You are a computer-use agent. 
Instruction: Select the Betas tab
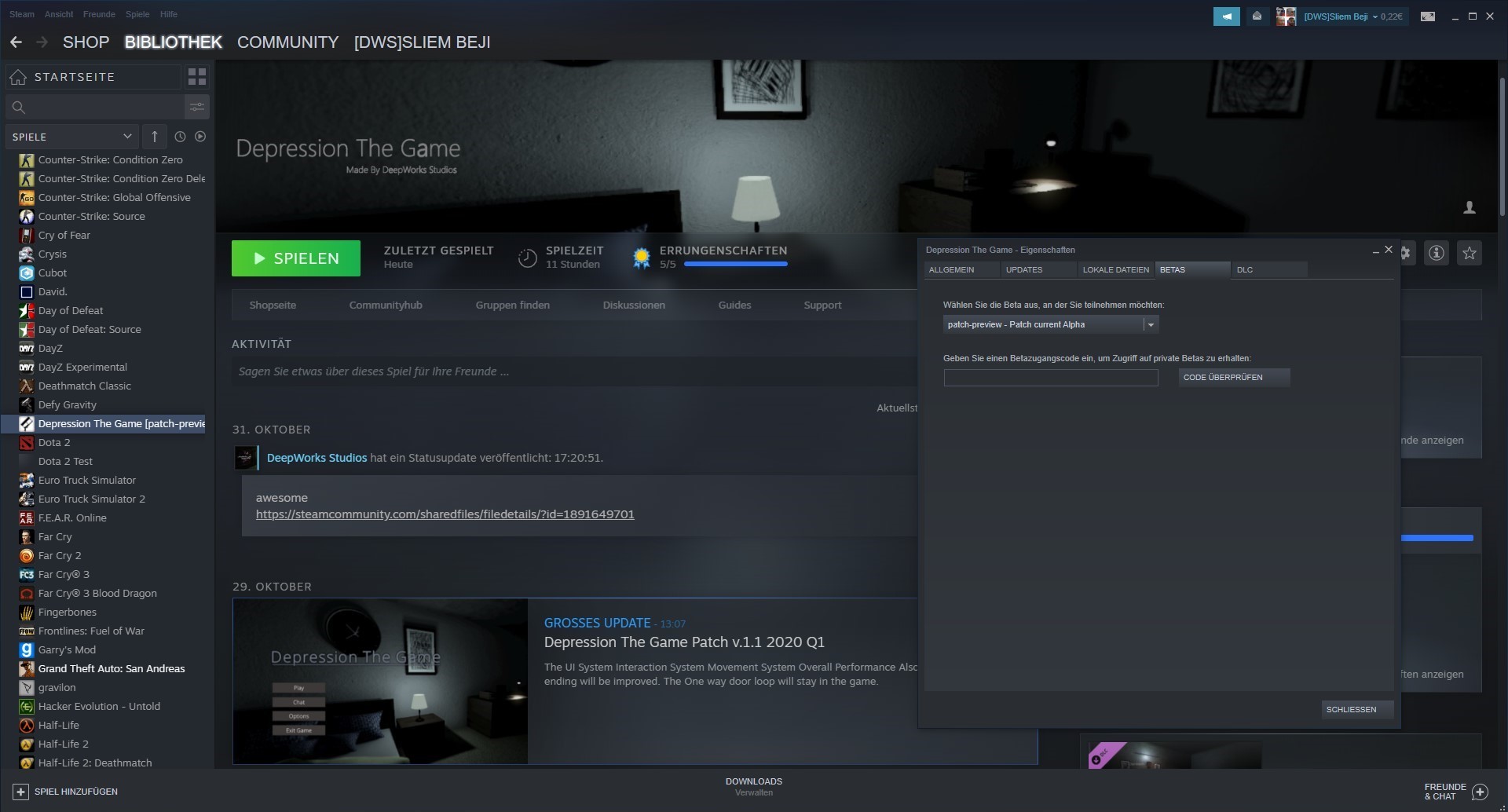(1192, 269)
